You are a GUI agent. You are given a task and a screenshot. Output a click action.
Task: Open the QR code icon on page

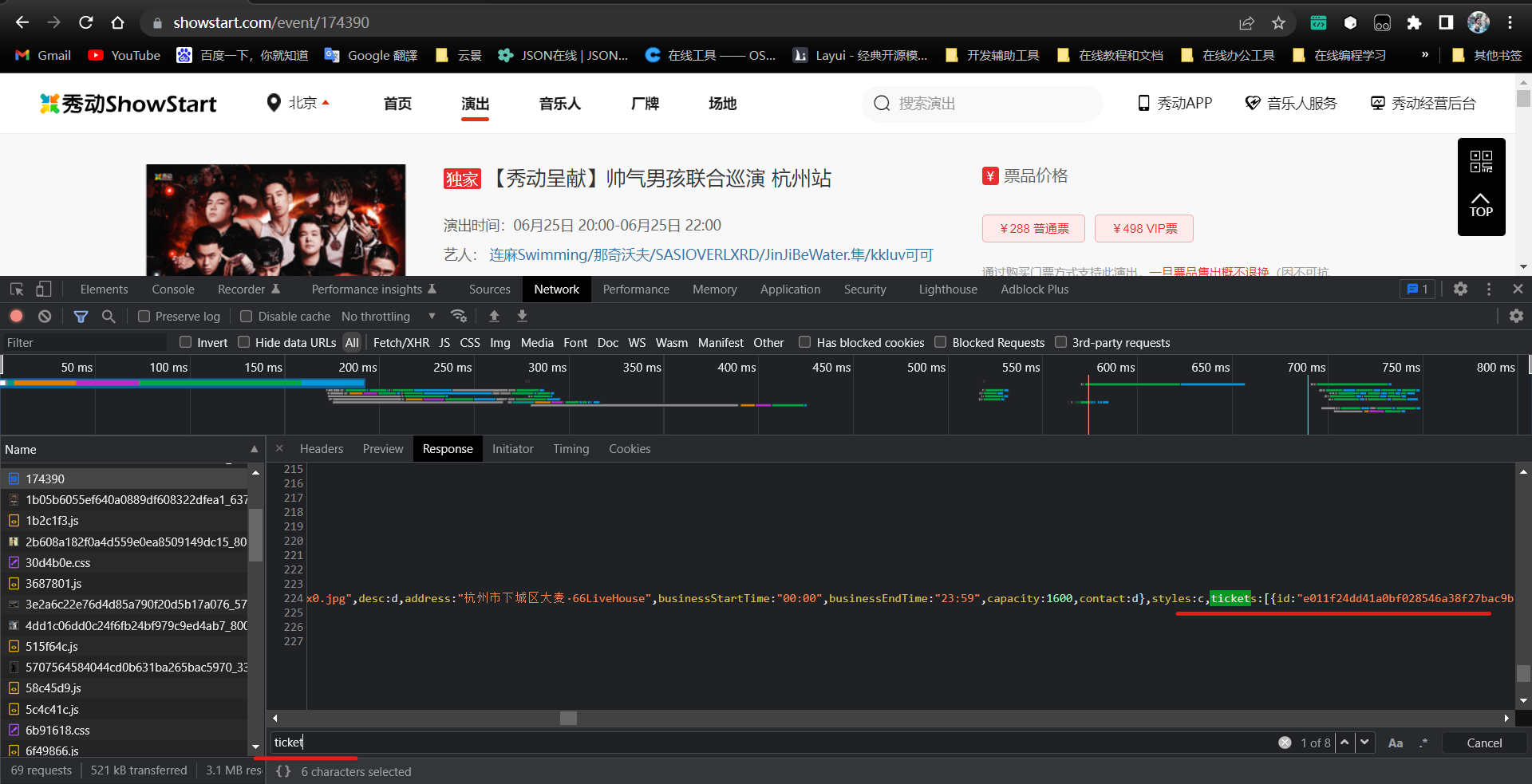click(1481, 162)
